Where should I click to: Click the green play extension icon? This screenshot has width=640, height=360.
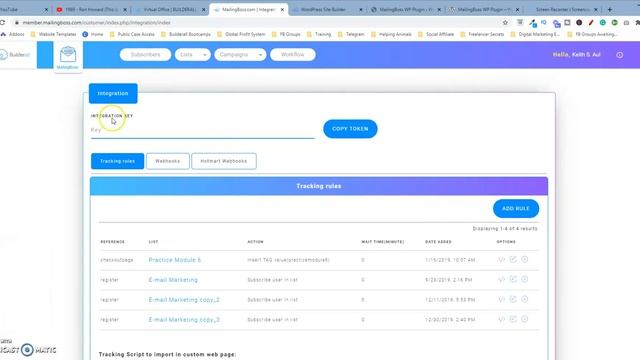pos(614,23)
